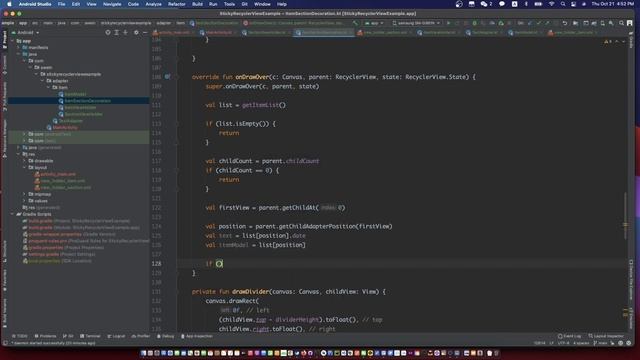
Task: Click the Wi-Fi status icon in the menu bar
Action: pos(551,4)
